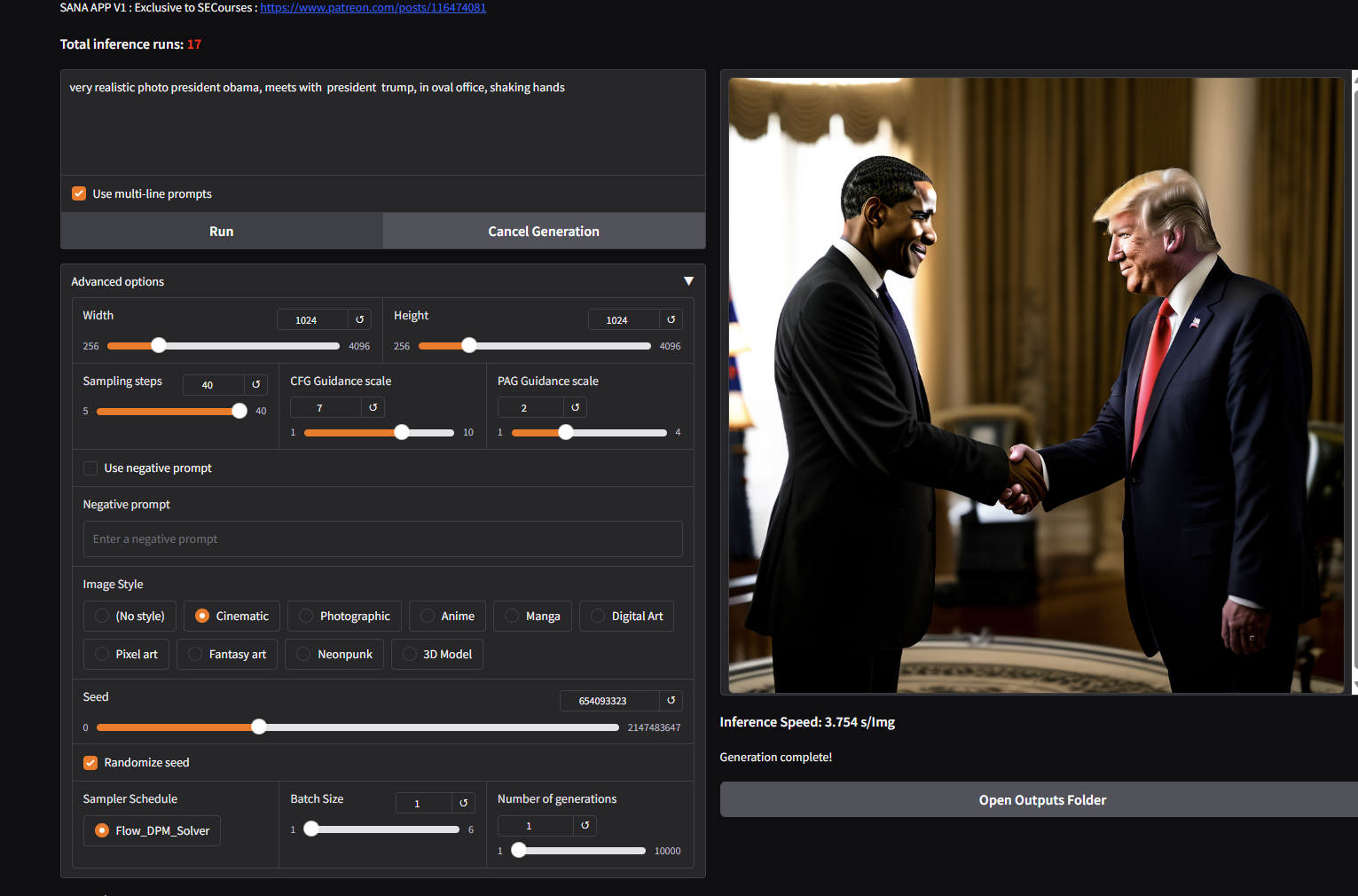Adjust the Height slider
The width and height of the screenshot is (1358, 896).
tap(534, 346)
